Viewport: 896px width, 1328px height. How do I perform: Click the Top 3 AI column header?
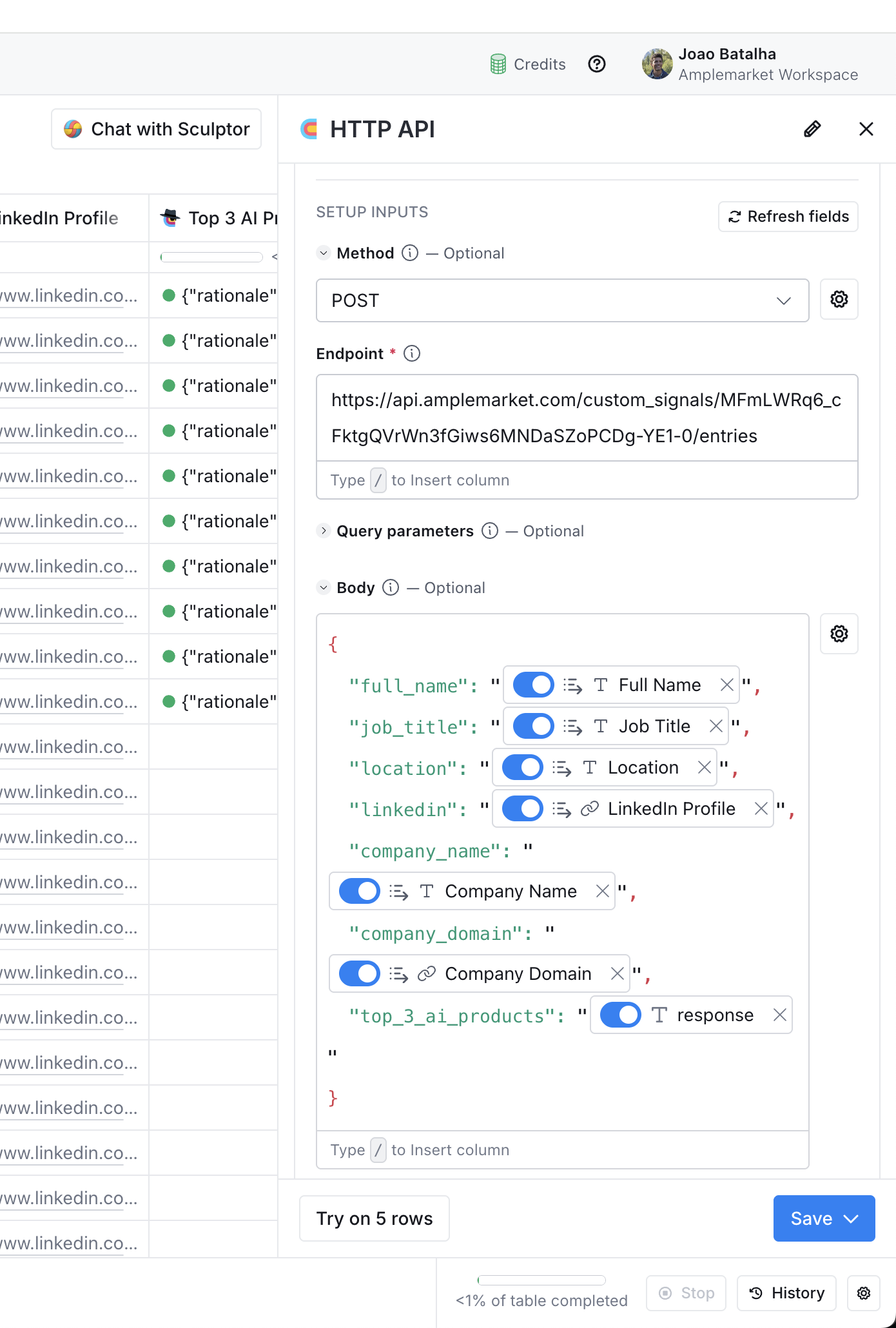pyautogui.click(x=219, y=218)
